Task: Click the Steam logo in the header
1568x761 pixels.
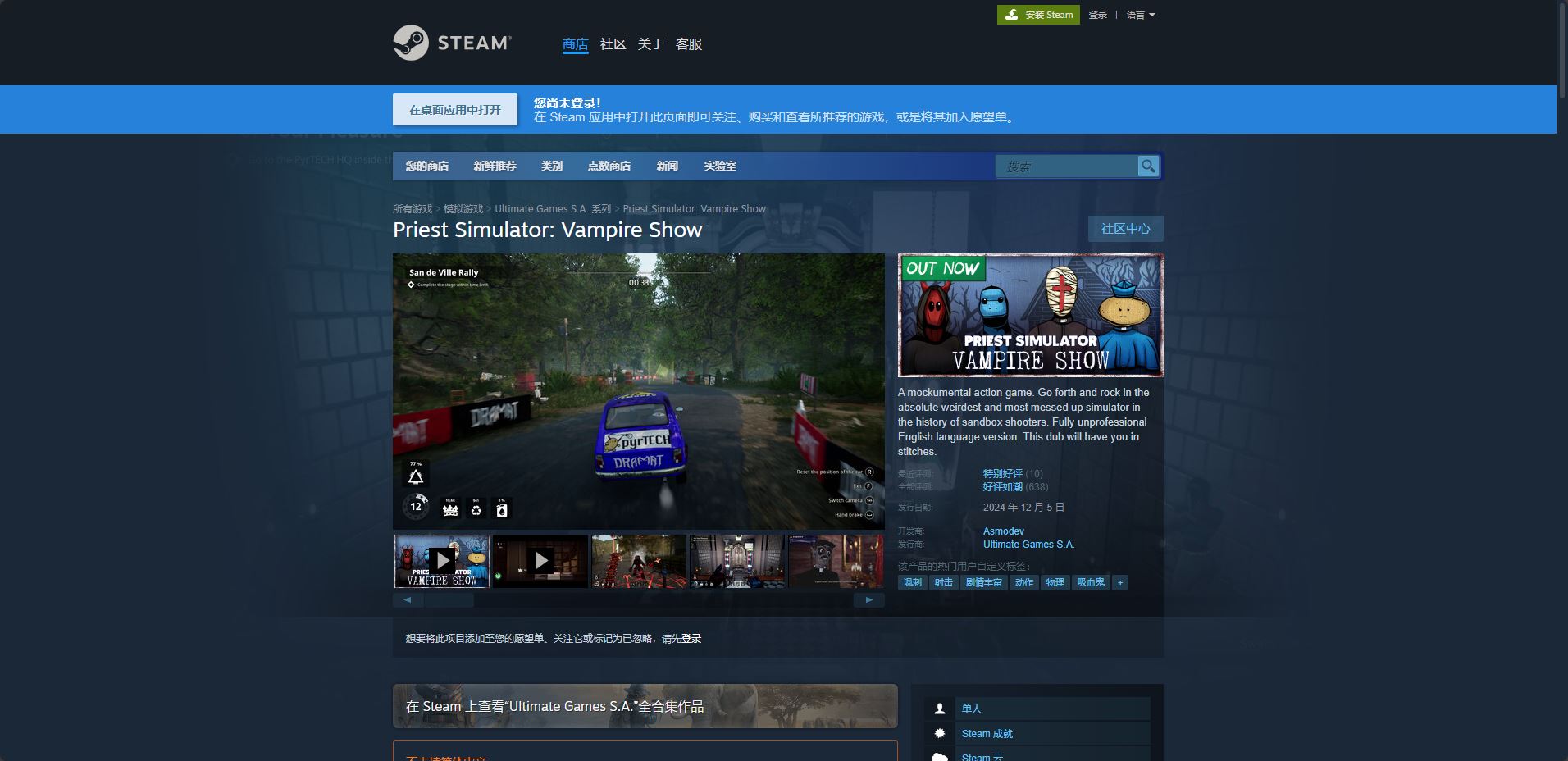Action: point(452,43)
